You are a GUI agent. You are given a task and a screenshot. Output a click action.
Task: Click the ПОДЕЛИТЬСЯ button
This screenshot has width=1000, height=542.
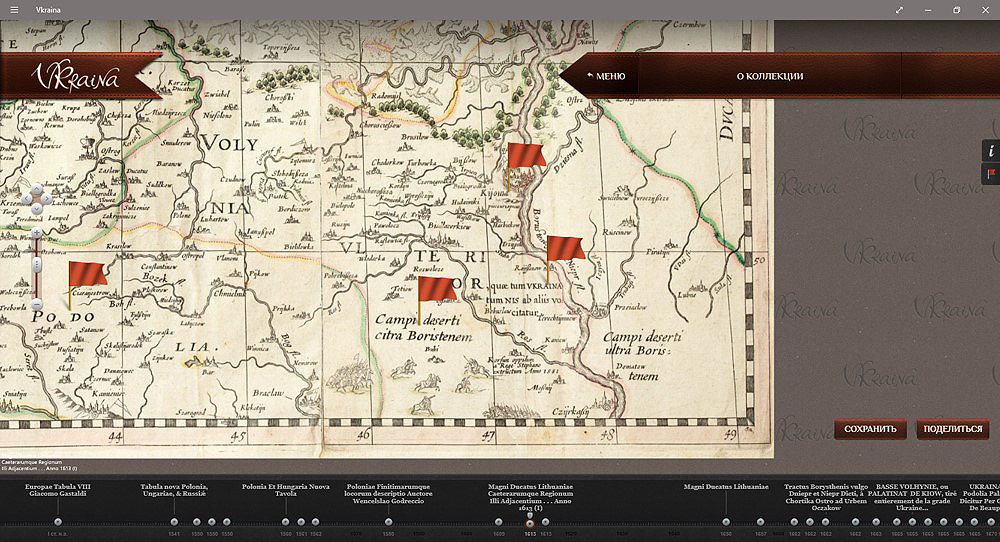(x=953, y=429)
